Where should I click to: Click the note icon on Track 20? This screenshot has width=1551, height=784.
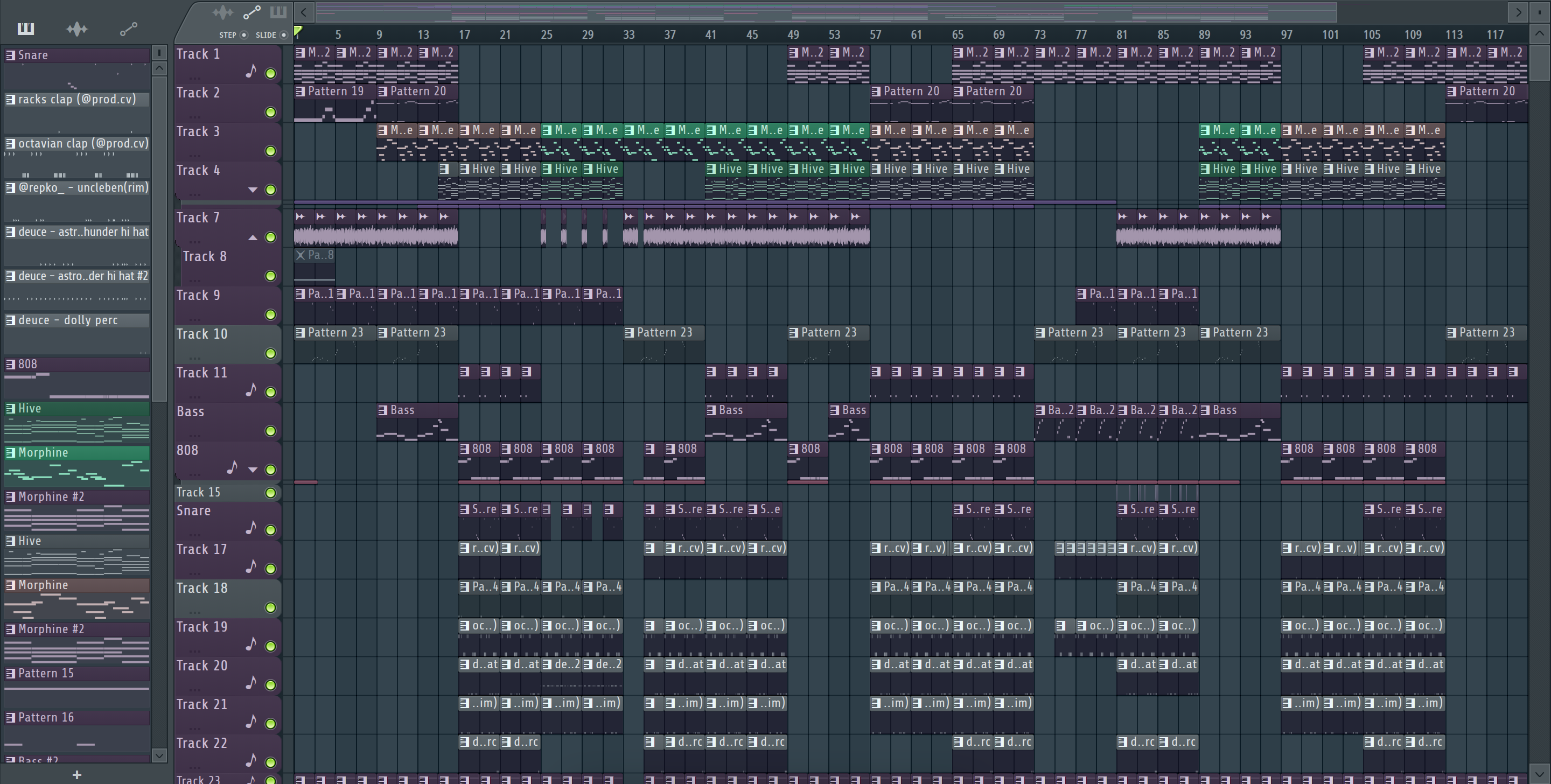(251, 682)
